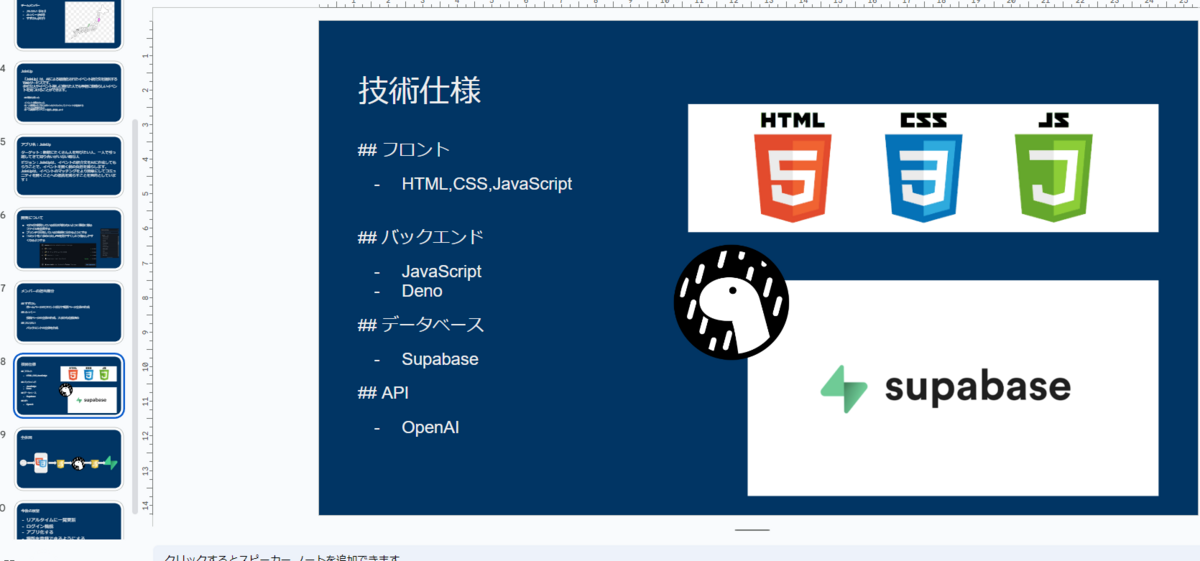Image resolution: width=1200 pixels, height=561 pixels.
Task: Click the slide title 技術仕様
Action: pos(420,90)
